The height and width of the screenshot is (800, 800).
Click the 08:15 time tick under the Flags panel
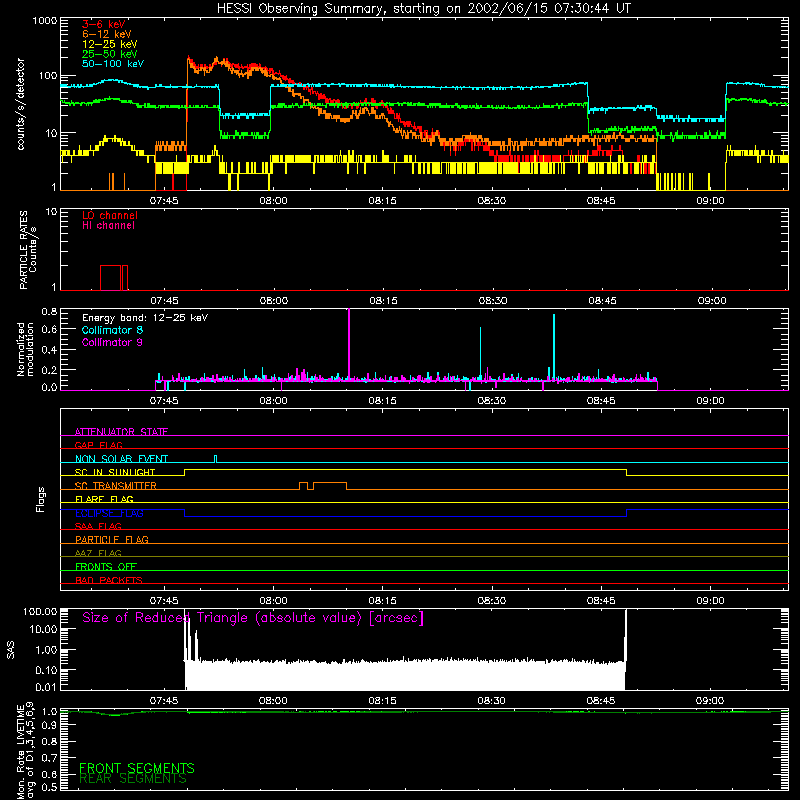point(382,601)
